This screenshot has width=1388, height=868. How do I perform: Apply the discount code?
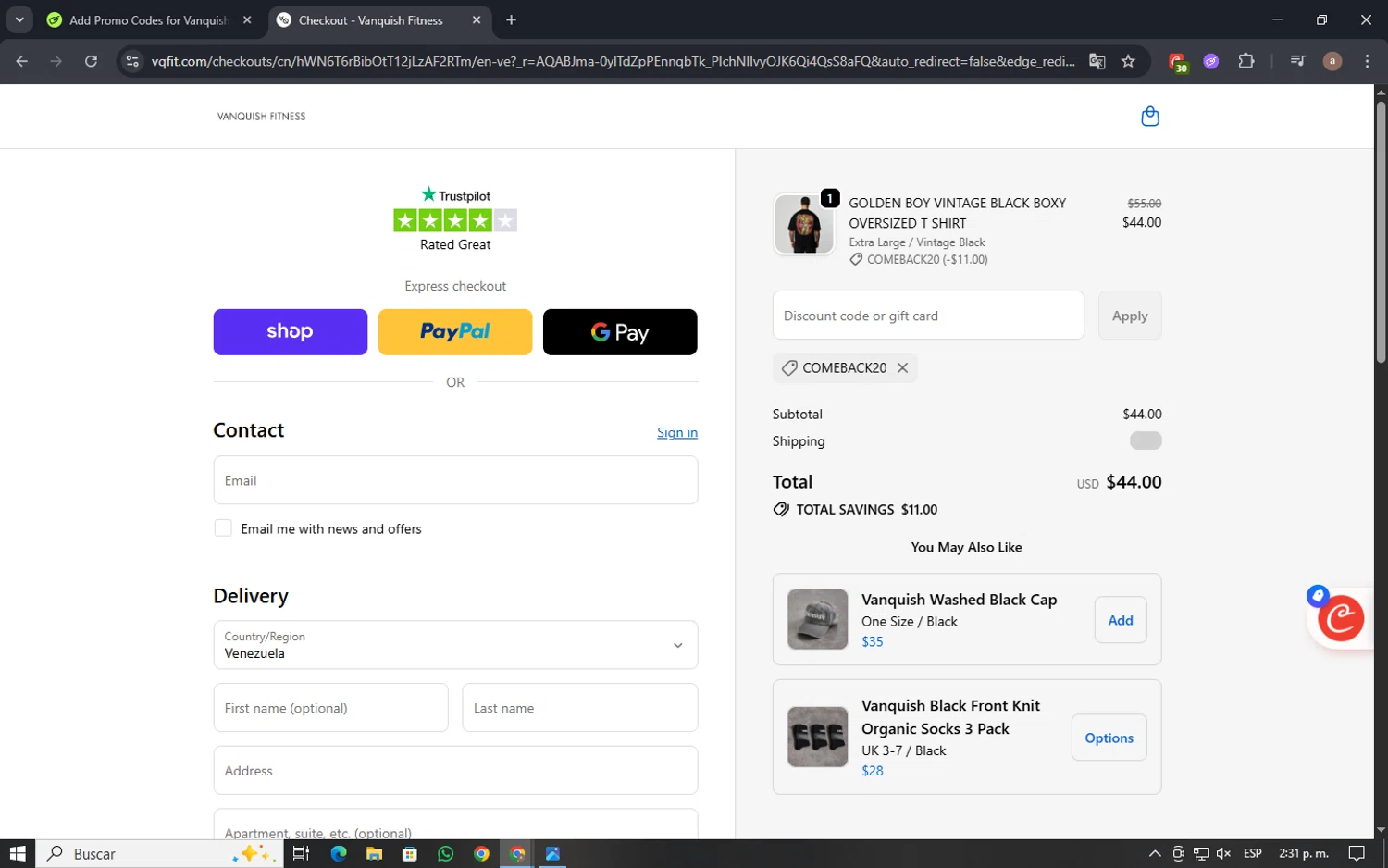pyautogui.click(x=1130, y=316)
